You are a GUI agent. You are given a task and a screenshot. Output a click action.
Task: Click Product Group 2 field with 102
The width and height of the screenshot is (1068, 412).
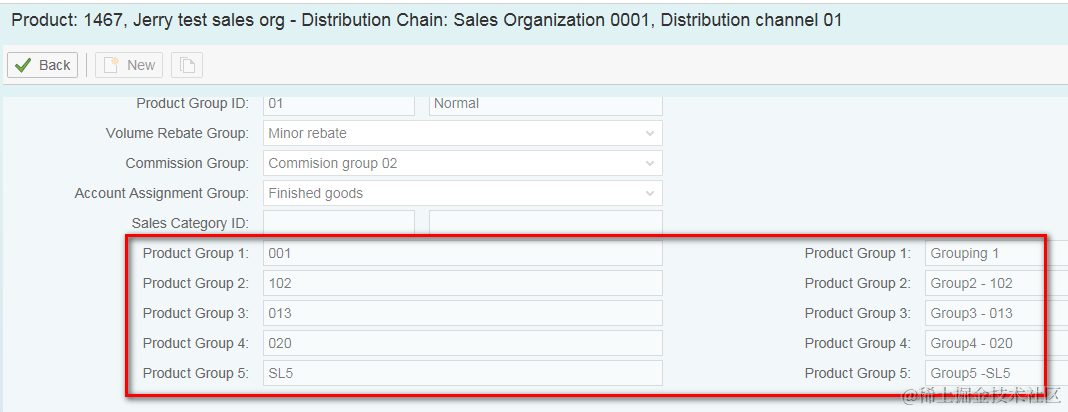(x=462, y=283)
